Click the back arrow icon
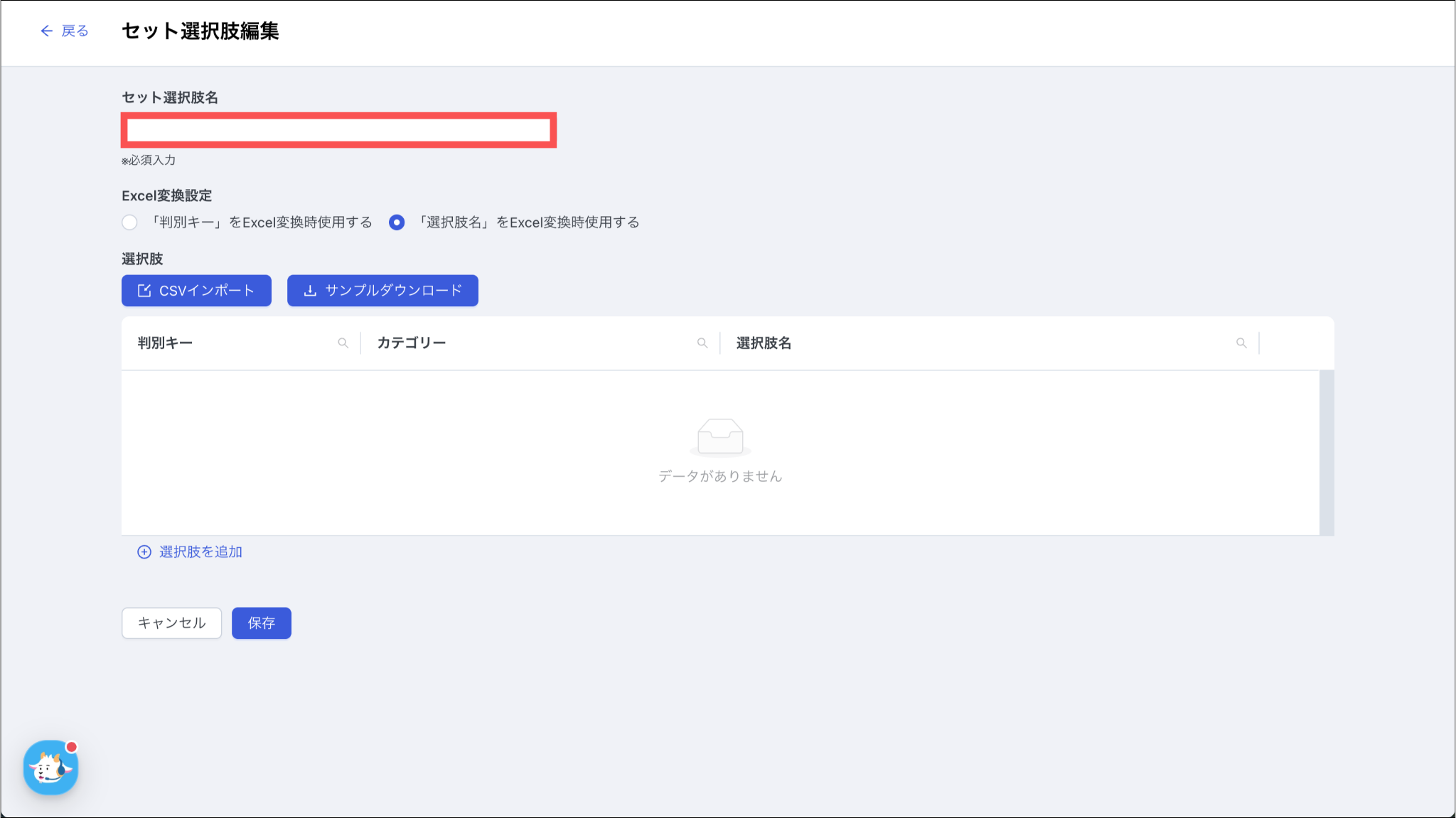This screenshot has width=1456, height=818. [x=46, y=31]
